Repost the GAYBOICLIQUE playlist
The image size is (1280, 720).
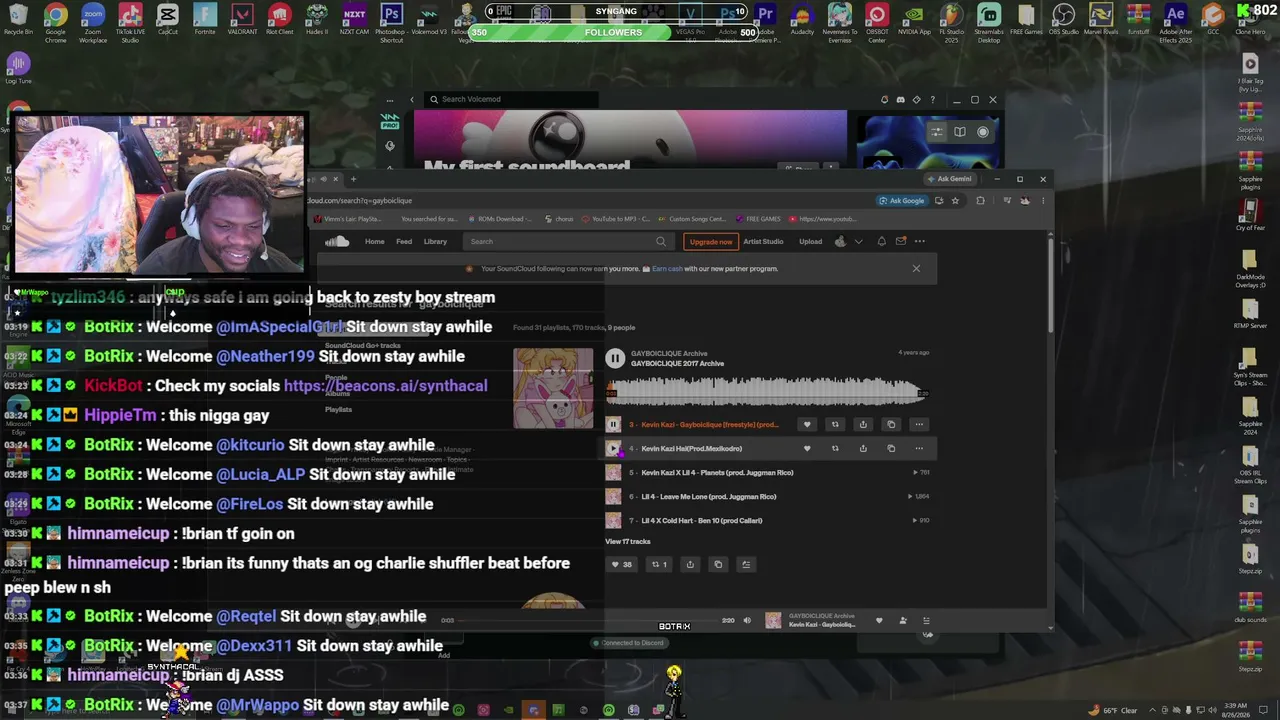[x=659, y=564]
